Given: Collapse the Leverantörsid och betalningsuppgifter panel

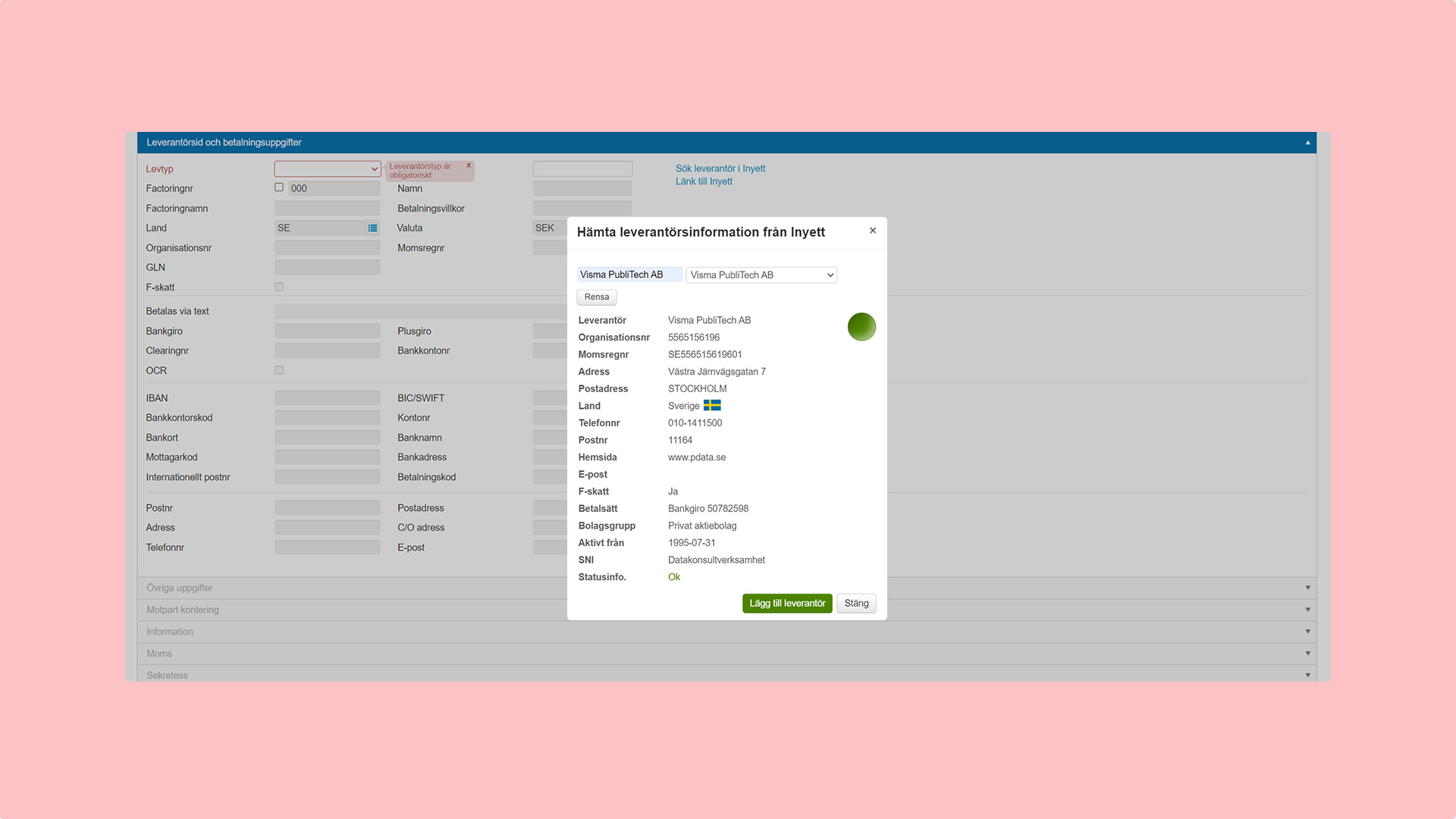Looking at the screenshot, I should coord(1307,143).
